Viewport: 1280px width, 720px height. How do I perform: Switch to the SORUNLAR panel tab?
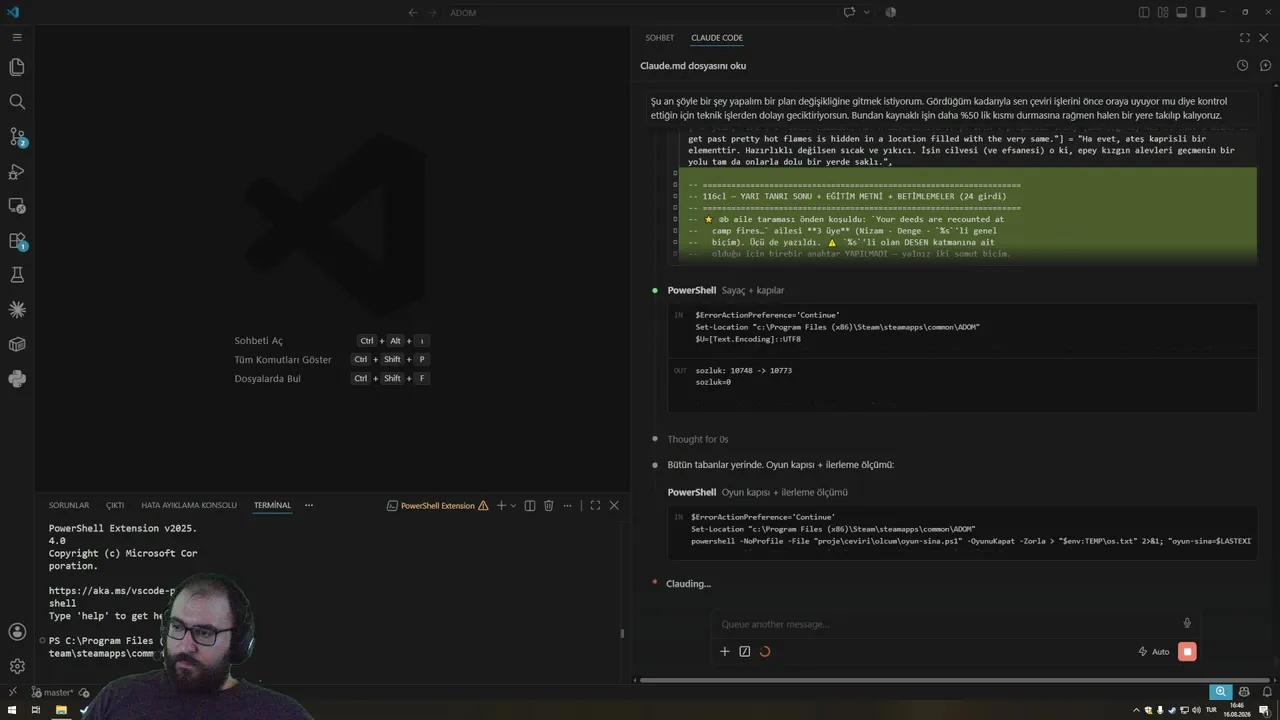(69, 506)
